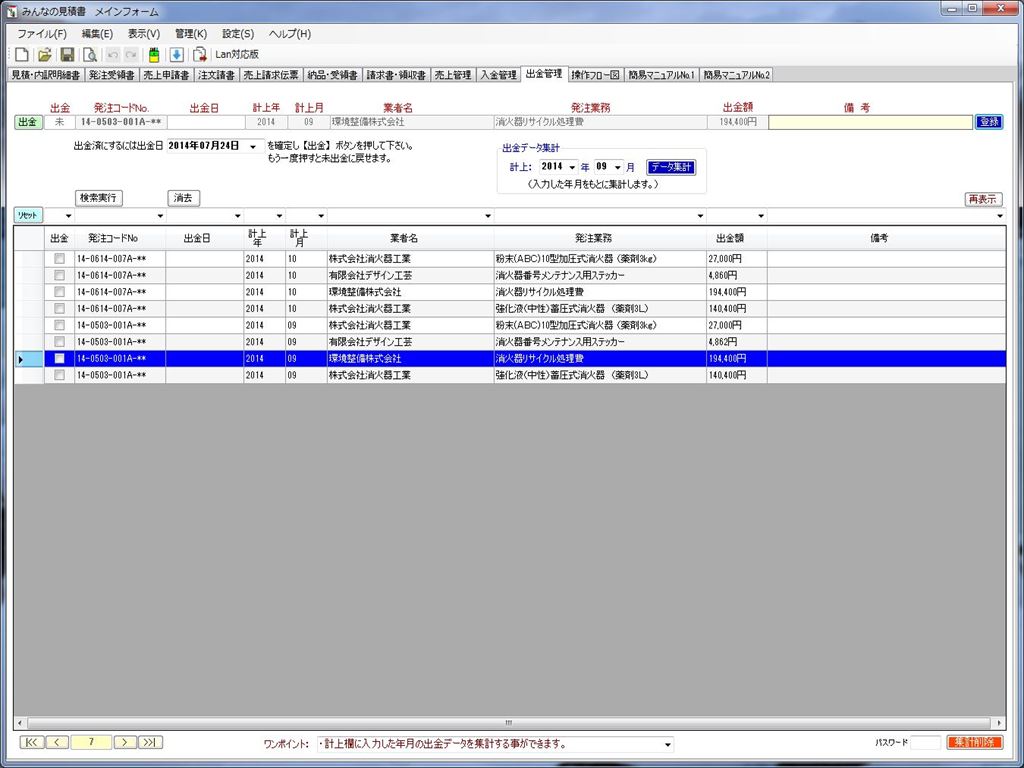1024x768 pixels.
Task: Open the 計上 month 09 dropdown
Action: tap(618, 167)
